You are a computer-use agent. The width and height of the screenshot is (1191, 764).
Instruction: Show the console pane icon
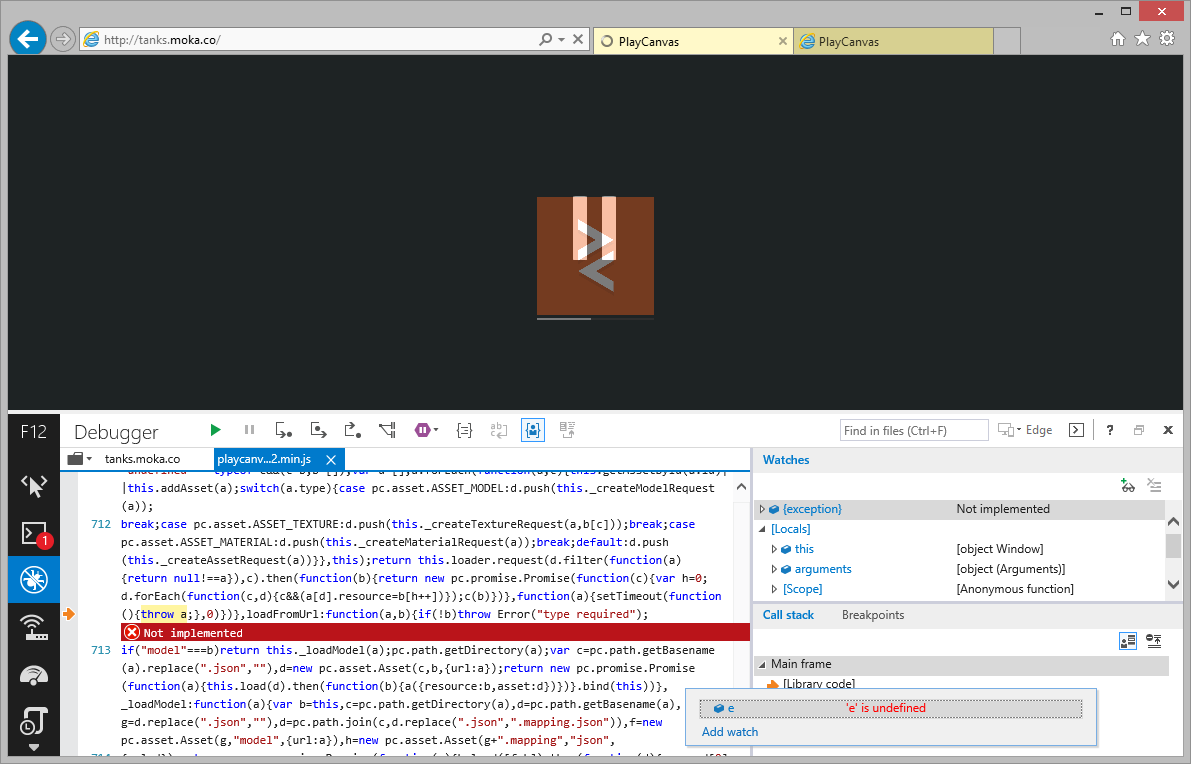[1076, 431]
